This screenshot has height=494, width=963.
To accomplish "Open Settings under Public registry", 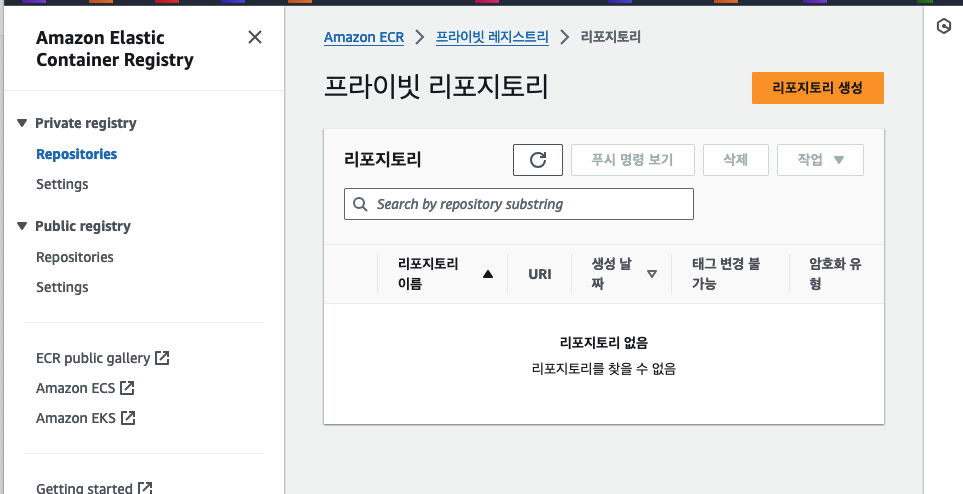I will (62, 287).
